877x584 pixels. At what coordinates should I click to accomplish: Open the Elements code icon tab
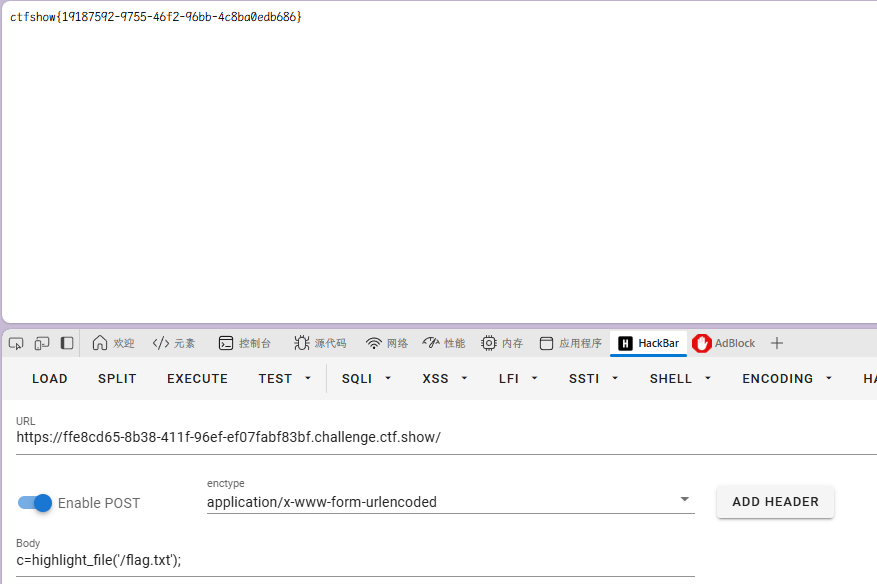pos(161,343)
